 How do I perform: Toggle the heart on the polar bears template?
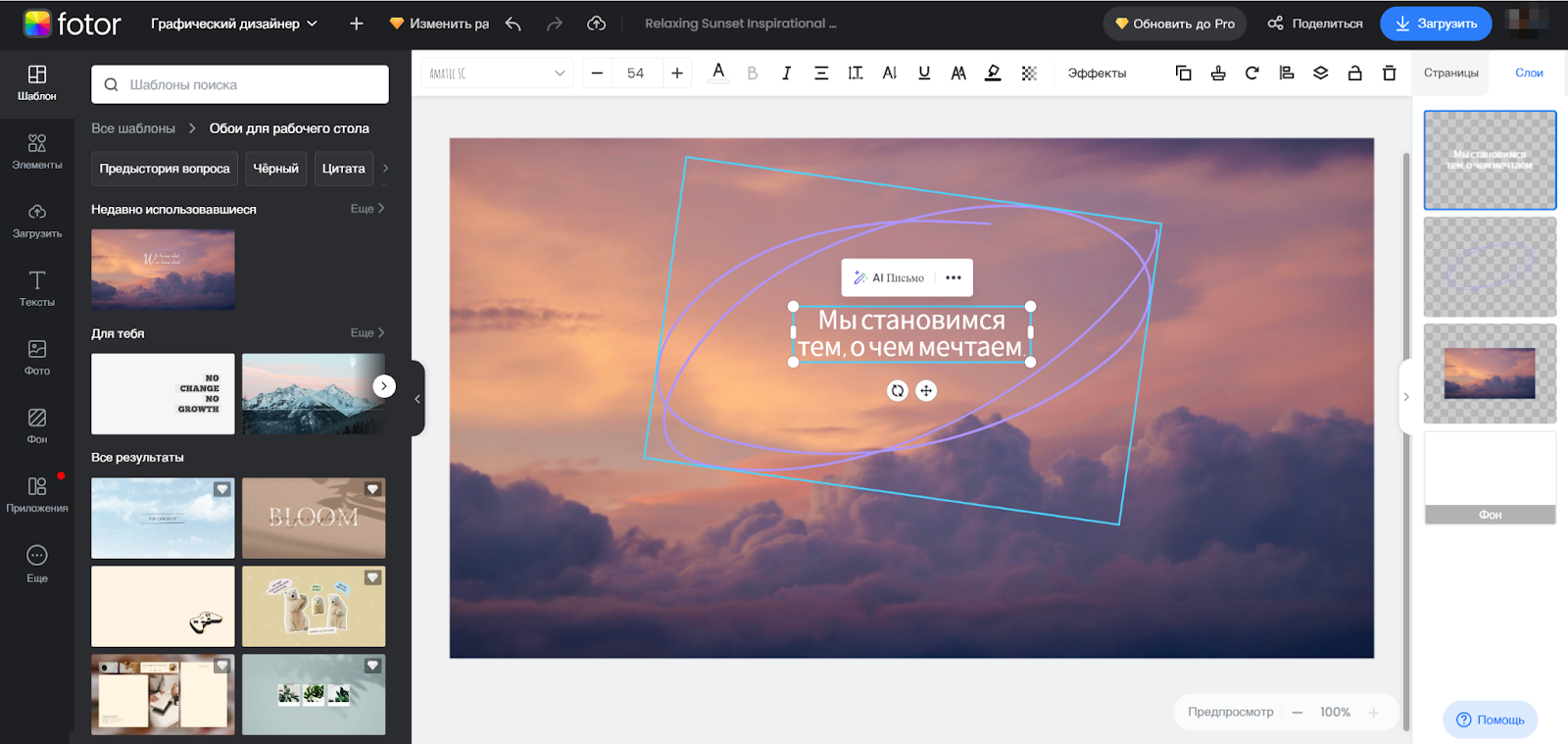[372, 577]
